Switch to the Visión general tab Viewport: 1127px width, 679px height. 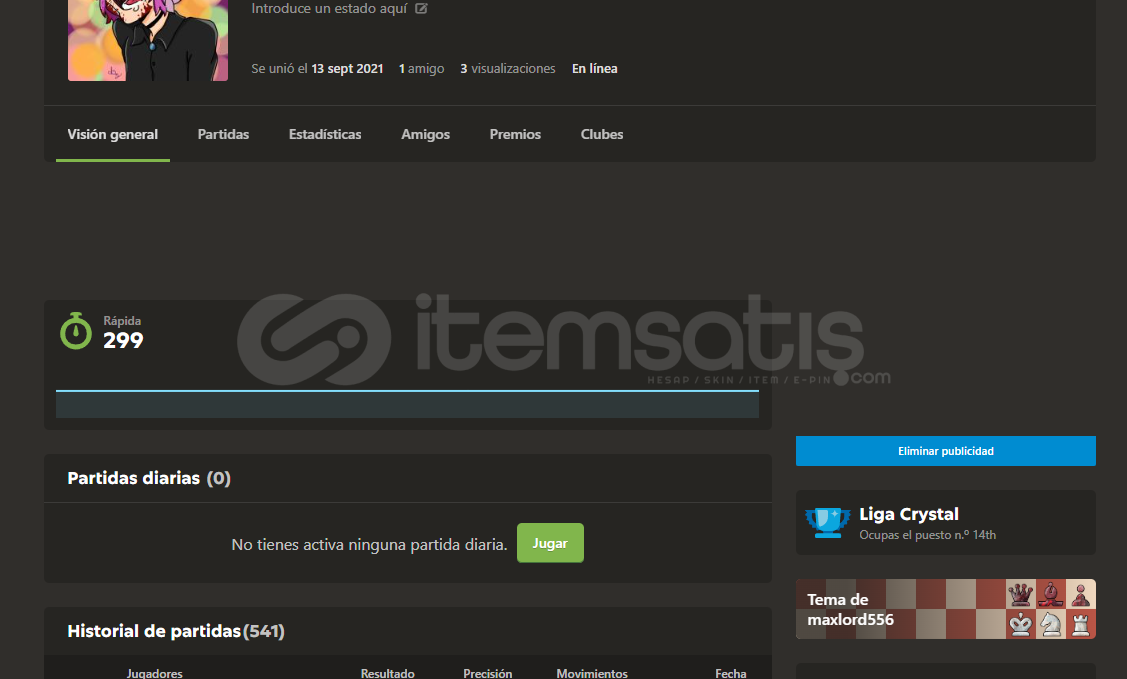click(x=113, y=134)
